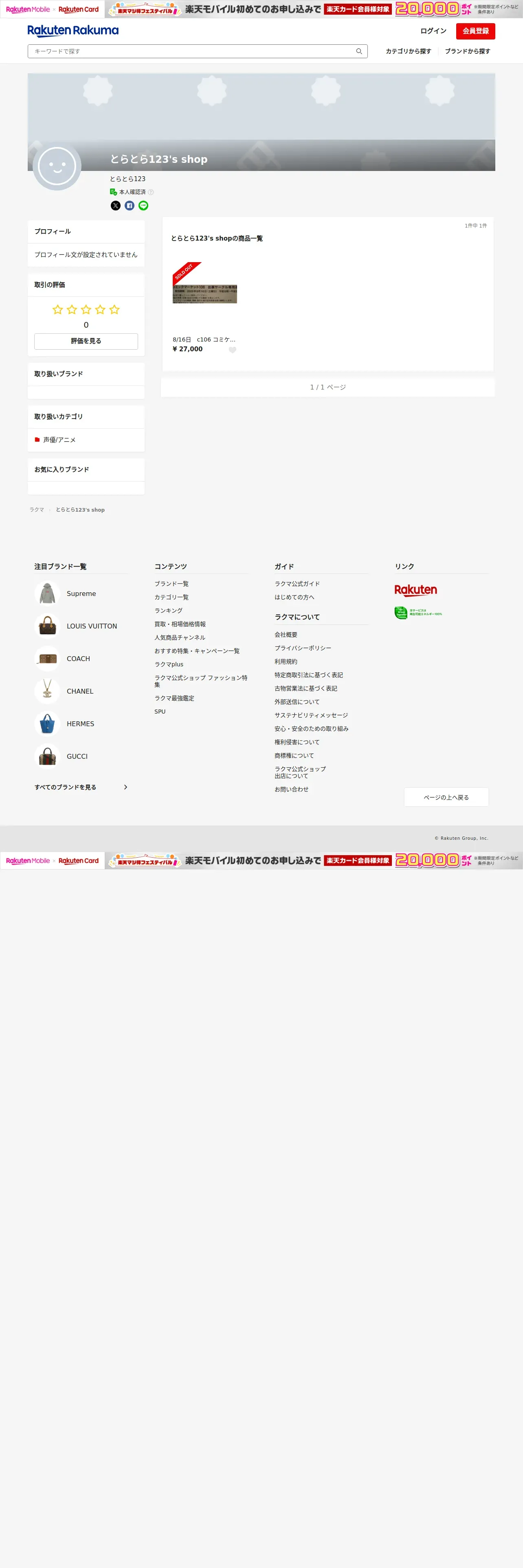Open item title 8/16日 c106 コミケ
This screenshot has width=523, height=1568.
204,339
